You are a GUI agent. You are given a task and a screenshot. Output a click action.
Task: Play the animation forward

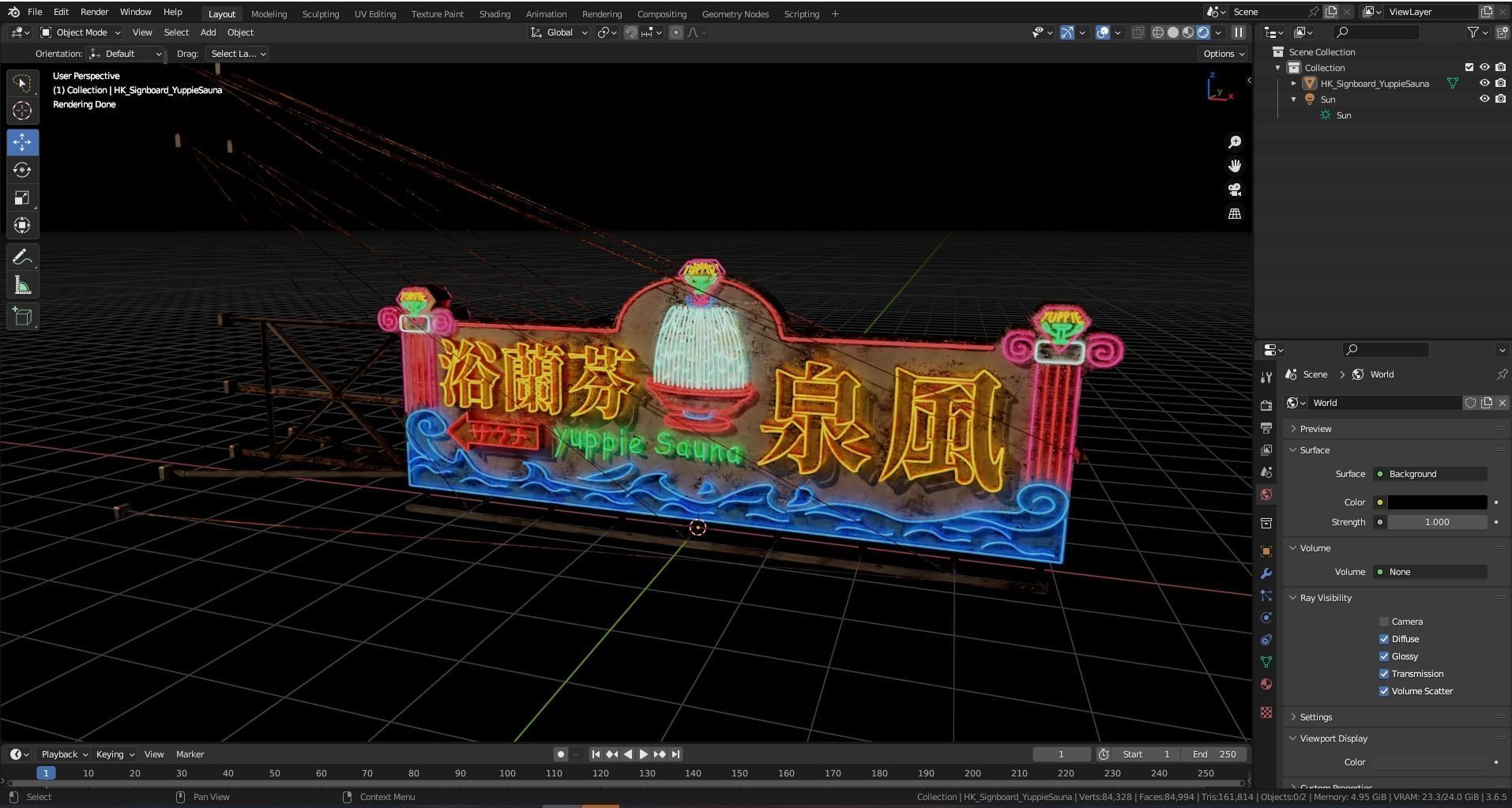(x=644, y=754)
